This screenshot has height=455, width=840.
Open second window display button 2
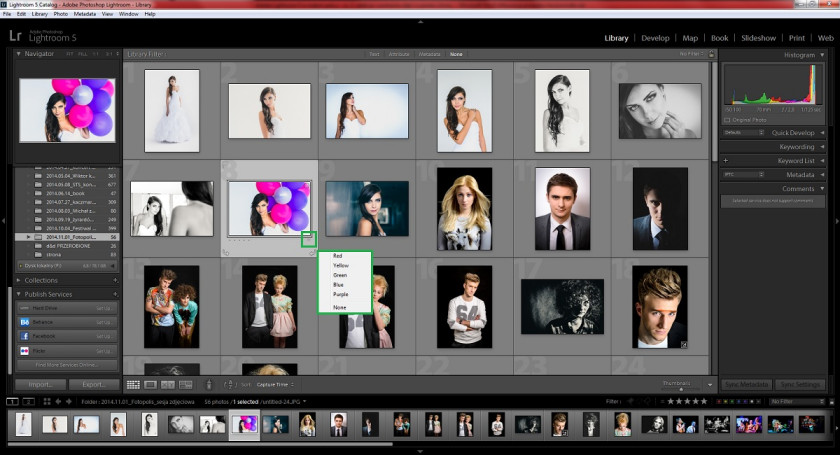(28, 401)
